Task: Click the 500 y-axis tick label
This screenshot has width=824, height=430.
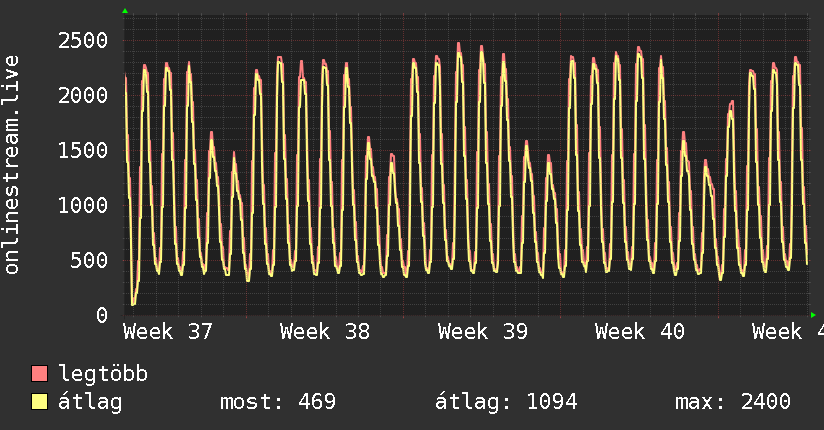Action: tap(89, 260)
